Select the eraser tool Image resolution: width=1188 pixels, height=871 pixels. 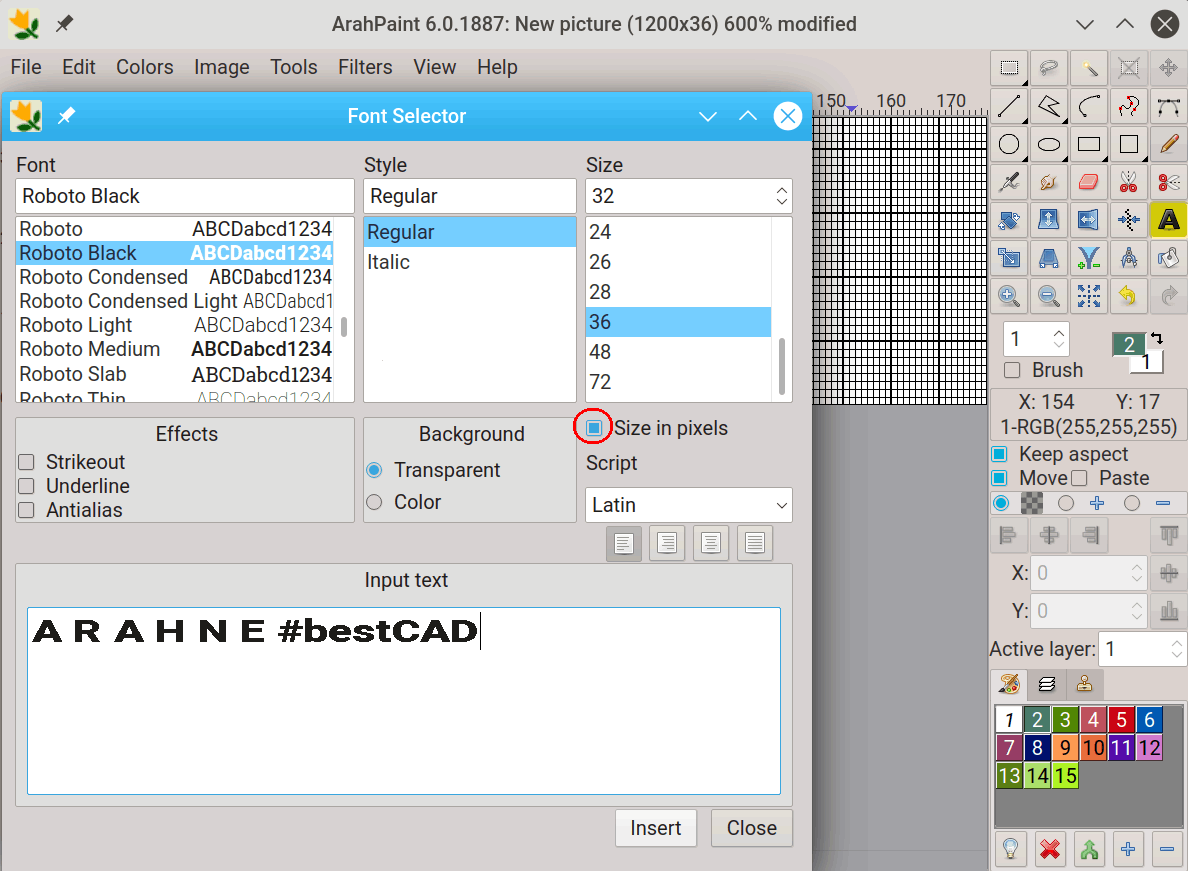[x=1089, y=182]
